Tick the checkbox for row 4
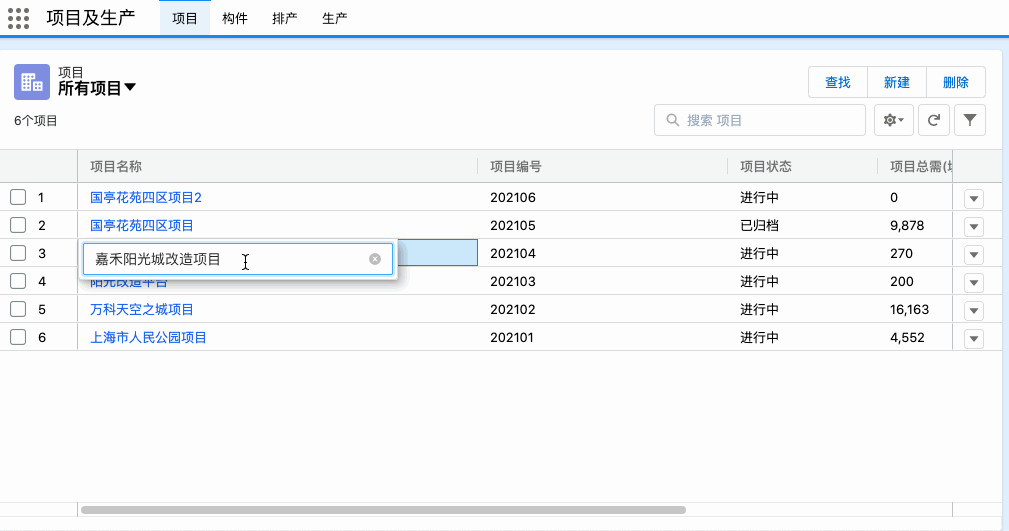 (x=18, y=281)
